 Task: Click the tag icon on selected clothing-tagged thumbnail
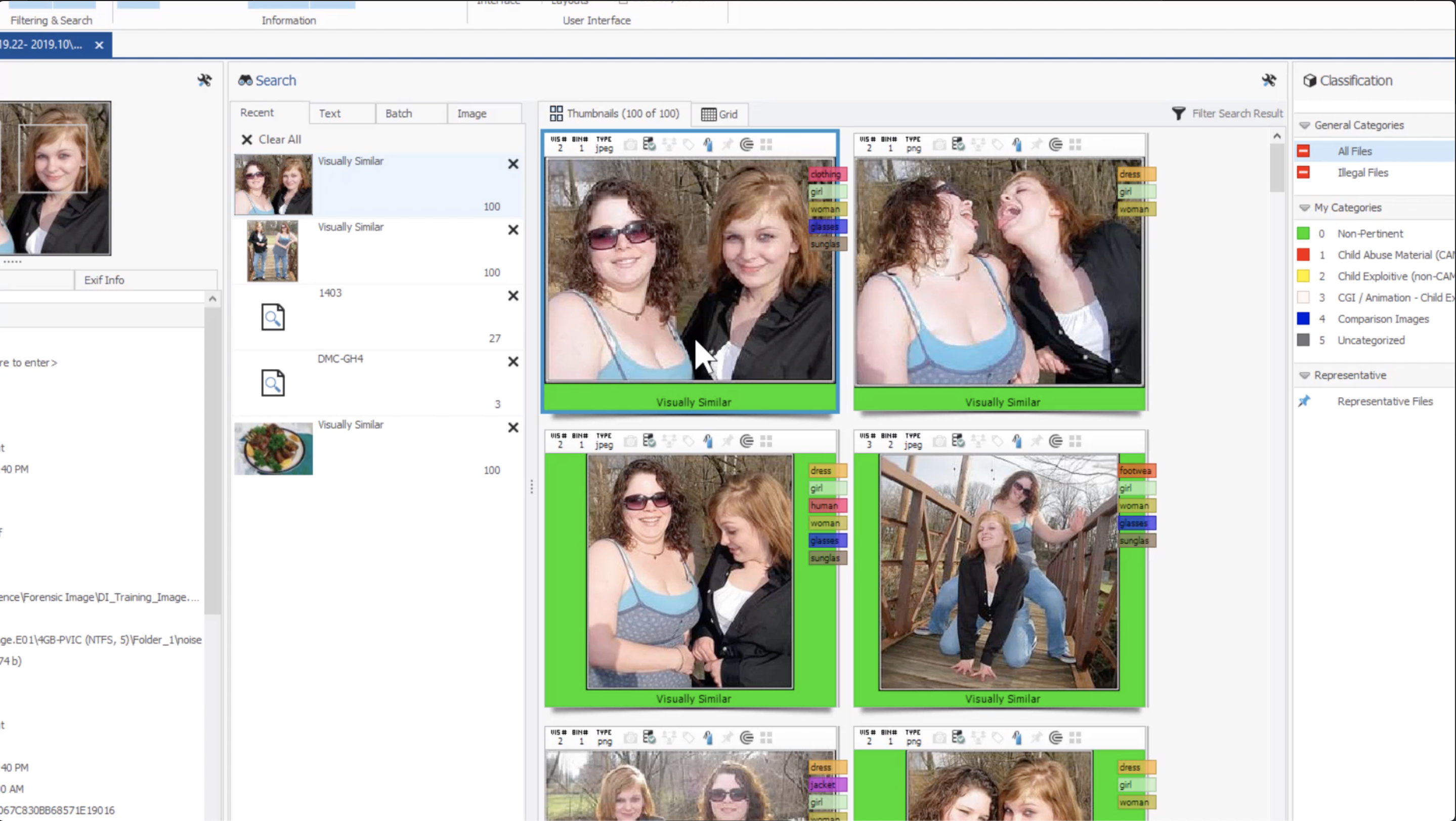pos(689,145)
